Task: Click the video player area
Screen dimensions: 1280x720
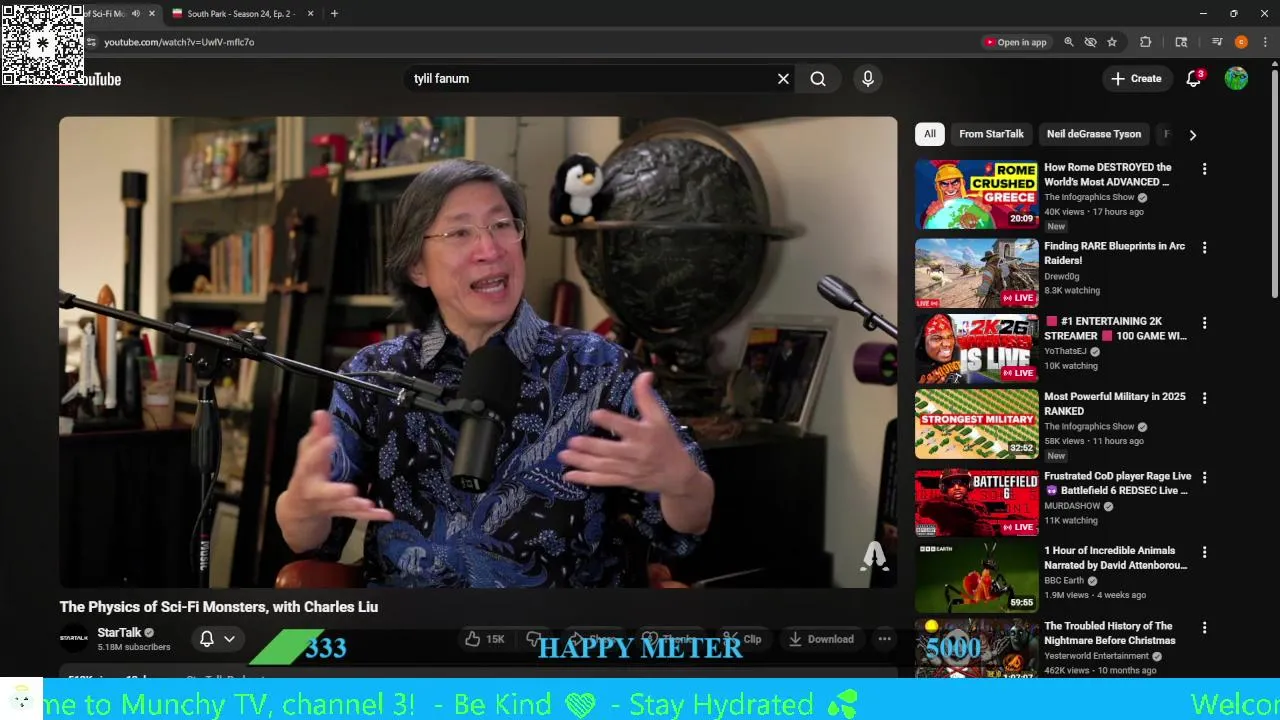Action: pyautogui.click(x=478, y=352)
